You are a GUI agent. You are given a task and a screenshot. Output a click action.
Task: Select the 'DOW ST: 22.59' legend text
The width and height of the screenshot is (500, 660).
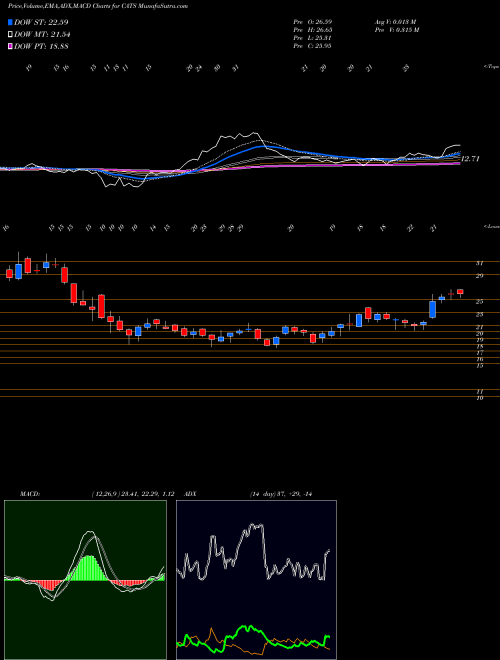[41, 22]
